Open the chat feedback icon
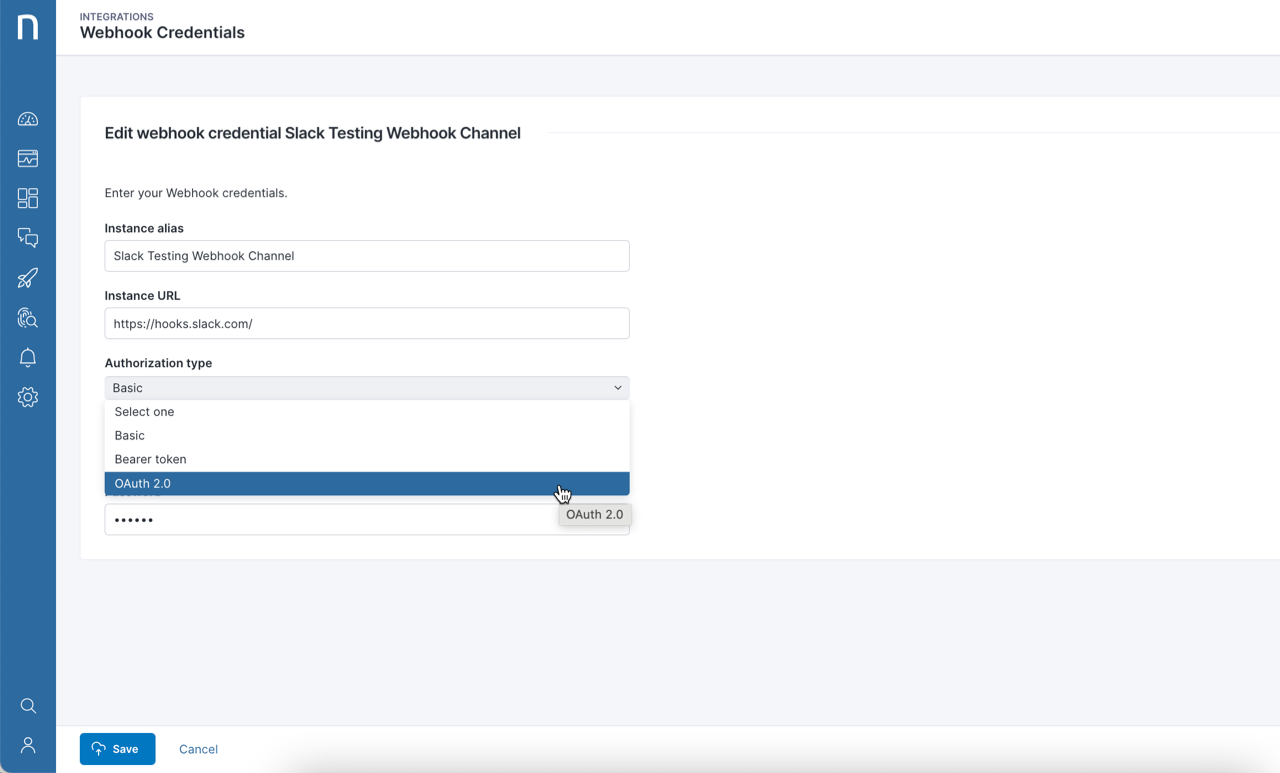Viewport: 1280px width, 773px height. (27, 238)
